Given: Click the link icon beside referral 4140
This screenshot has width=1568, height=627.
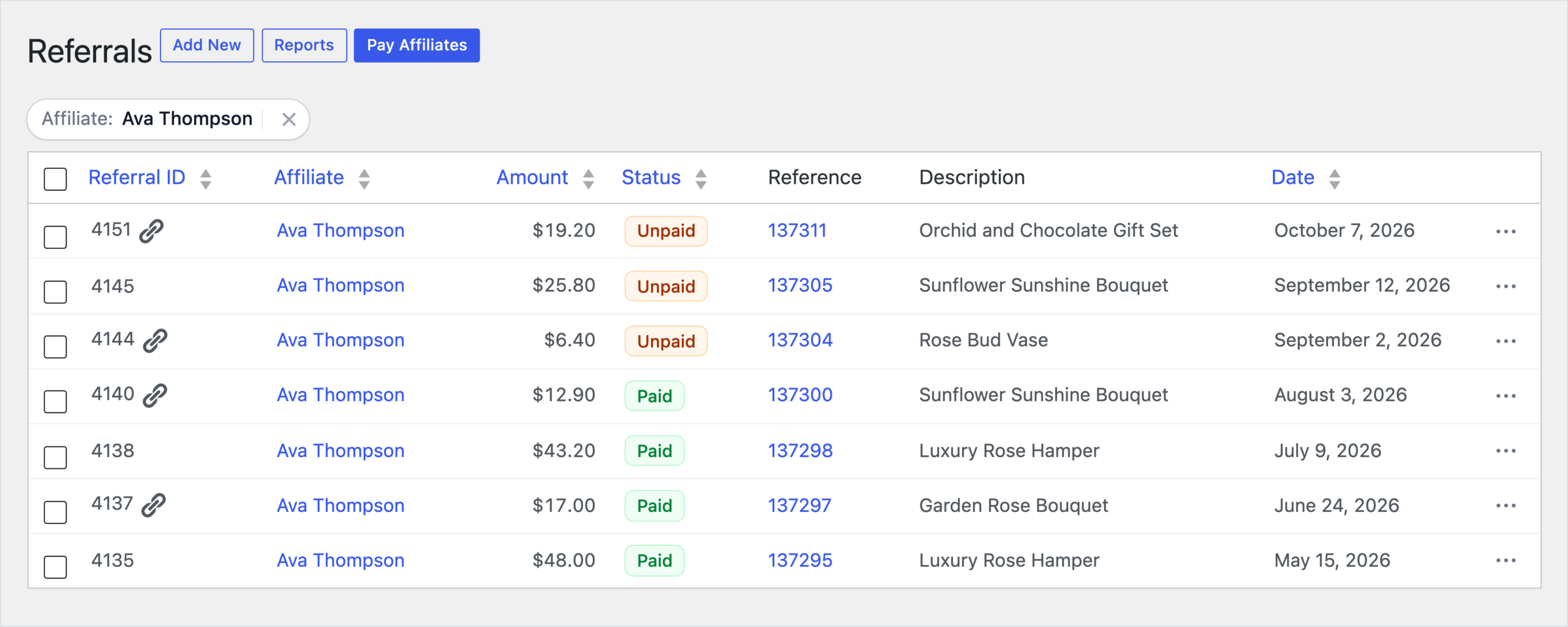Looking at the screenshot, I should 155,395.
